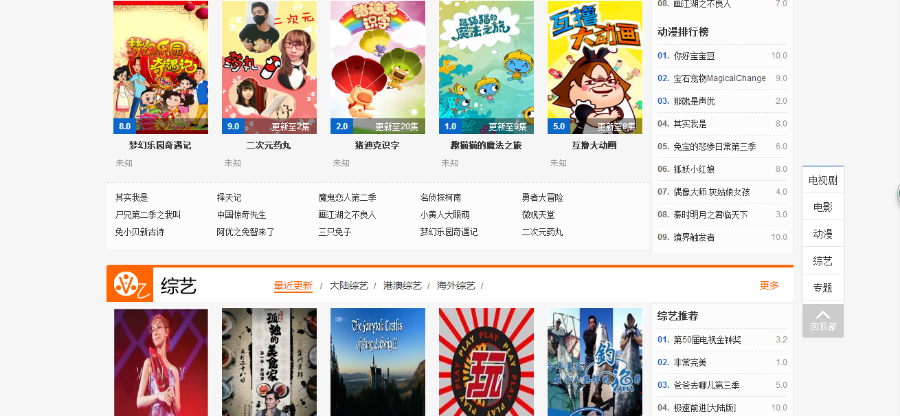
Task: Open 爸爸去哪儿第三季 in 综艺推荐
Action: (707, 385)
